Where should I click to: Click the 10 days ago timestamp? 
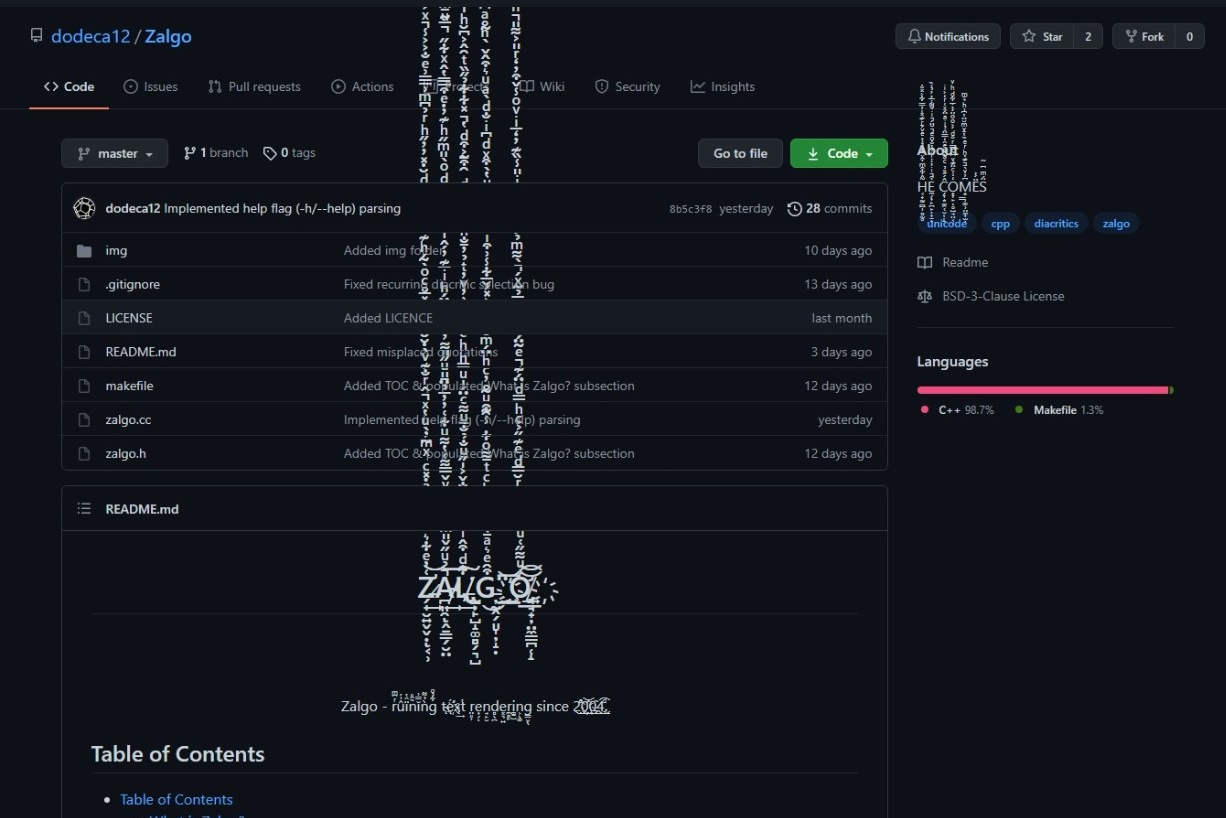838,251
